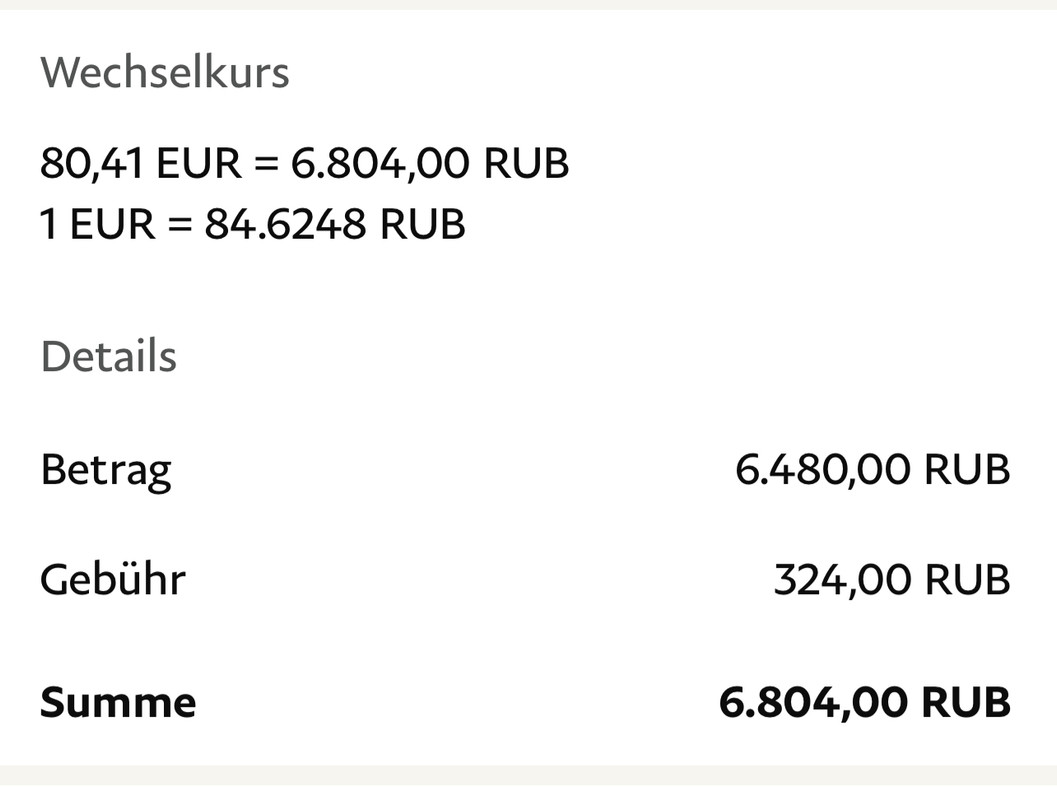Select the "1 EUR" rate base text
Image resolution: width=1057 pixels, height=800 pixels.
[x=98, y=224]
